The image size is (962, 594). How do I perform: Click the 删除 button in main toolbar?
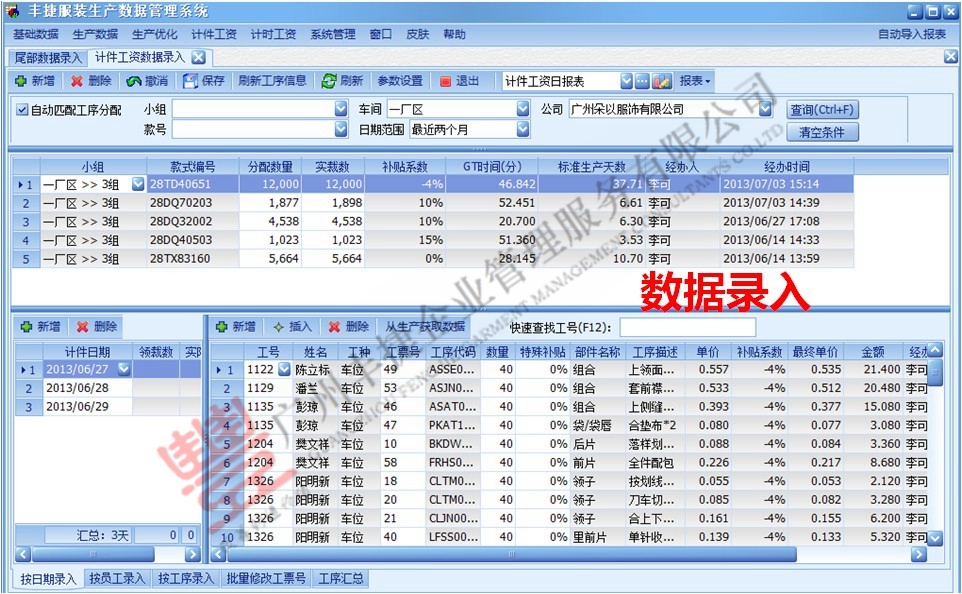tap(91, 81)
